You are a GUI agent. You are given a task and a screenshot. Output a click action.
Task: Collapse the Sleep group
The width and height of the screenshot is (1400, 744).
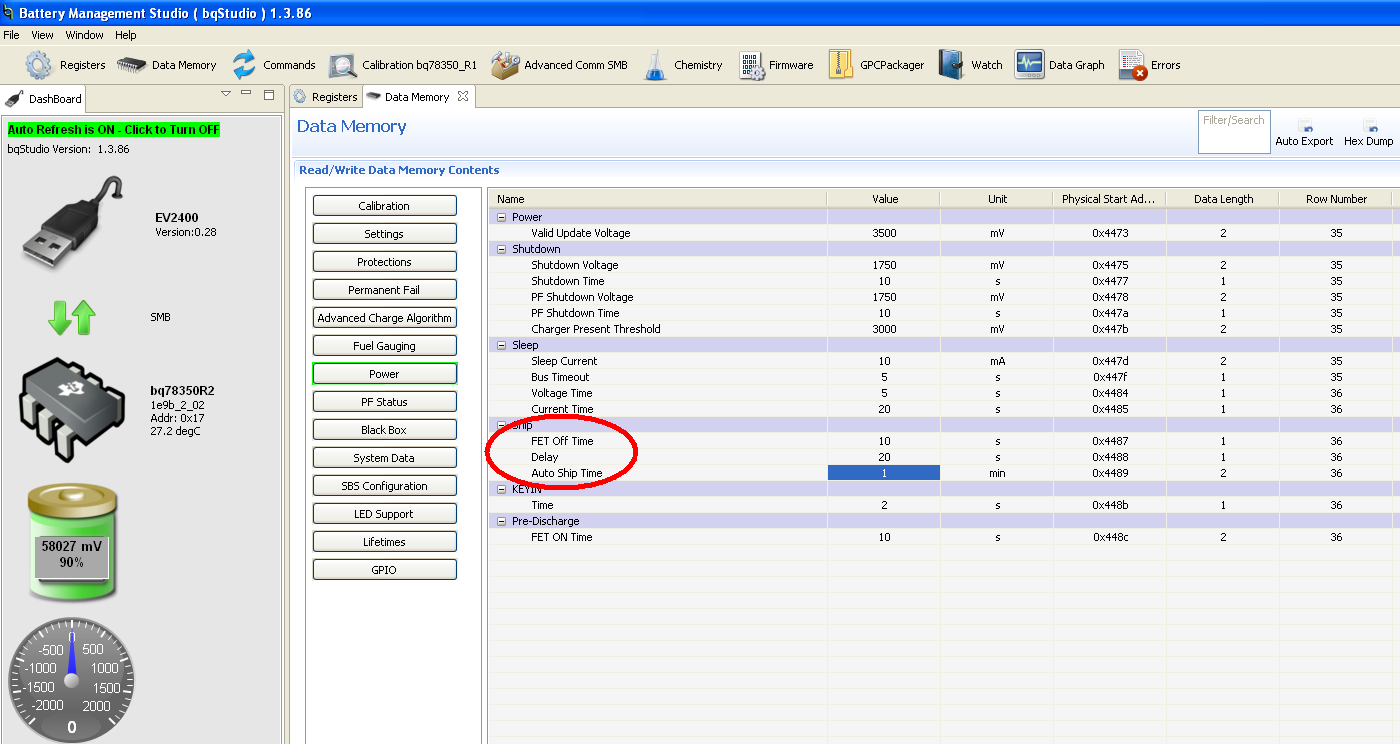[502, 345]
